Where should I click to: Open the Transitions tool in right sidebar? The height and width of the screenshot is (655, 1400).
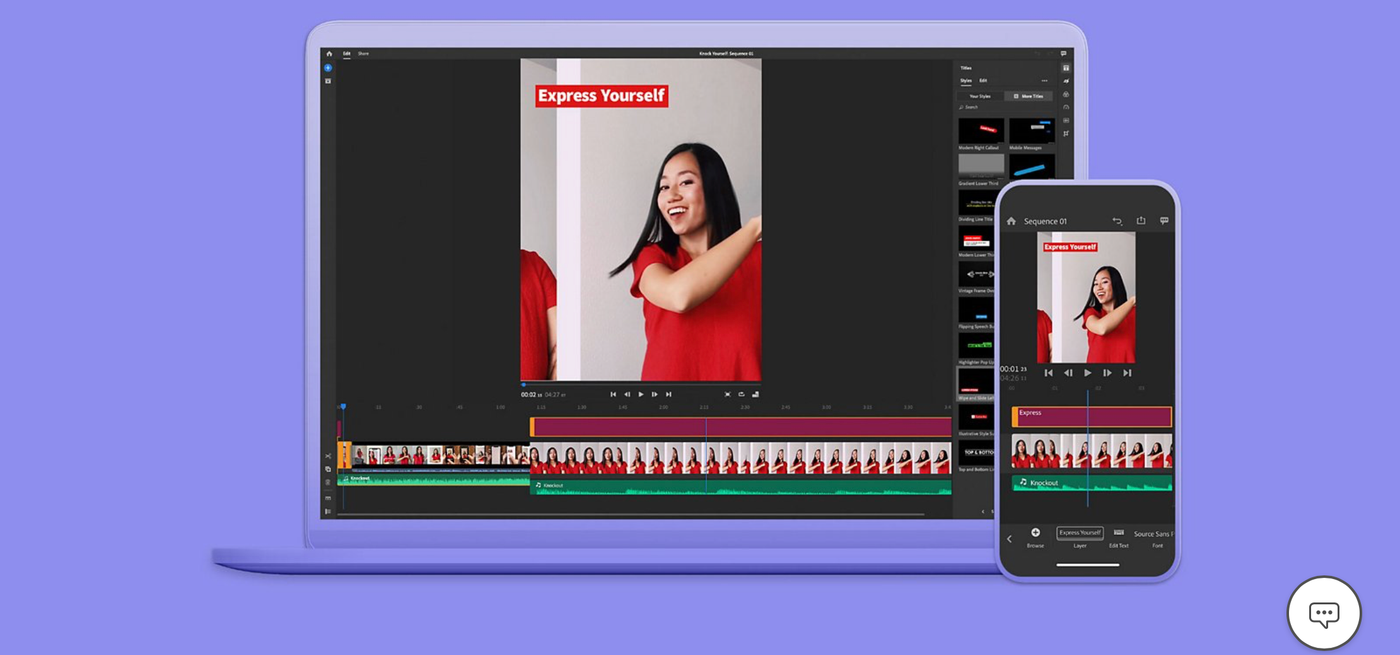tap(1066, 81)
